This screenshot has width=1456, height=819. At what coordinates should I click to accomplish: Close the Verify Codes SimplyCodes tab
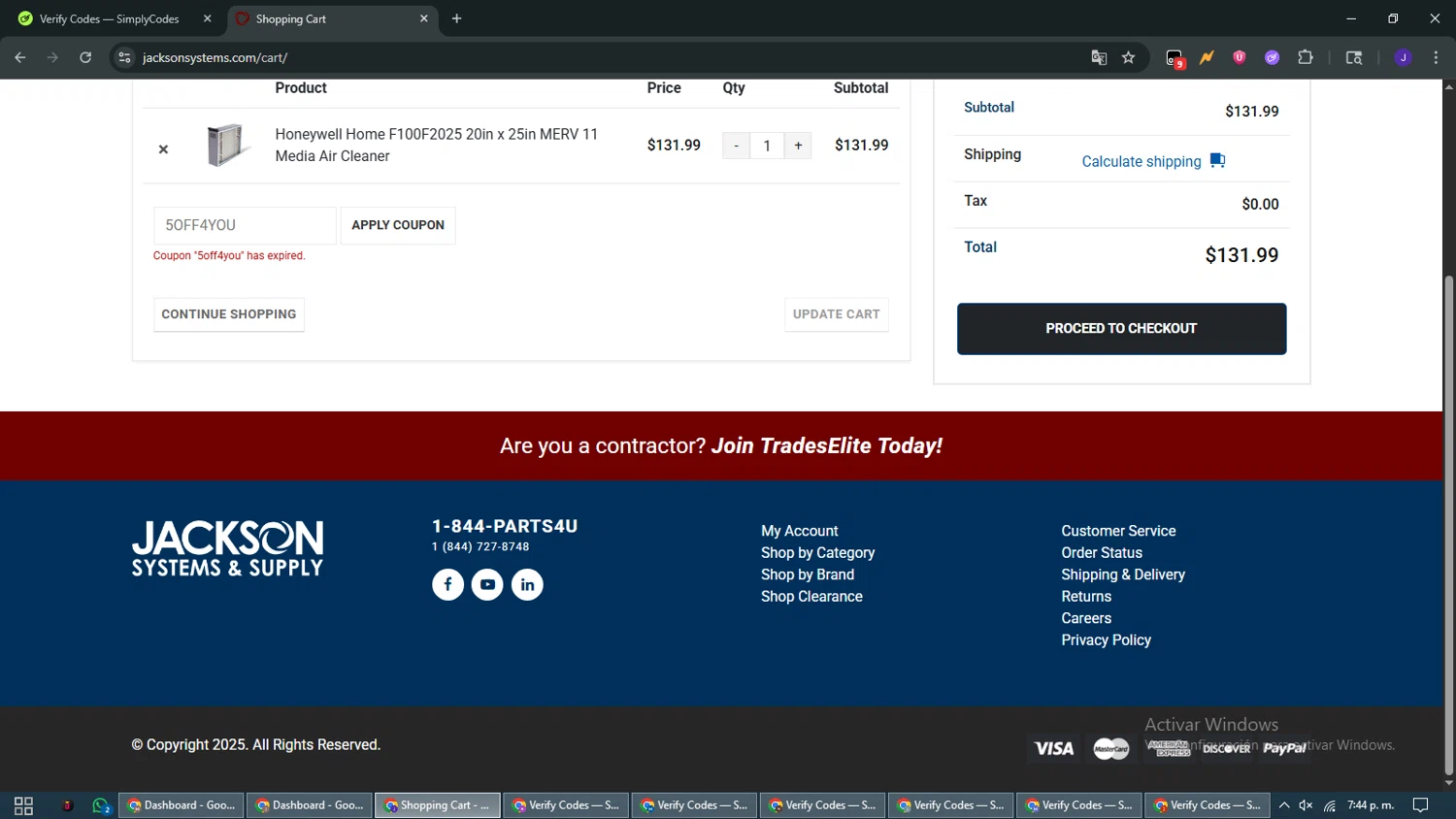(x=207, y=18)
